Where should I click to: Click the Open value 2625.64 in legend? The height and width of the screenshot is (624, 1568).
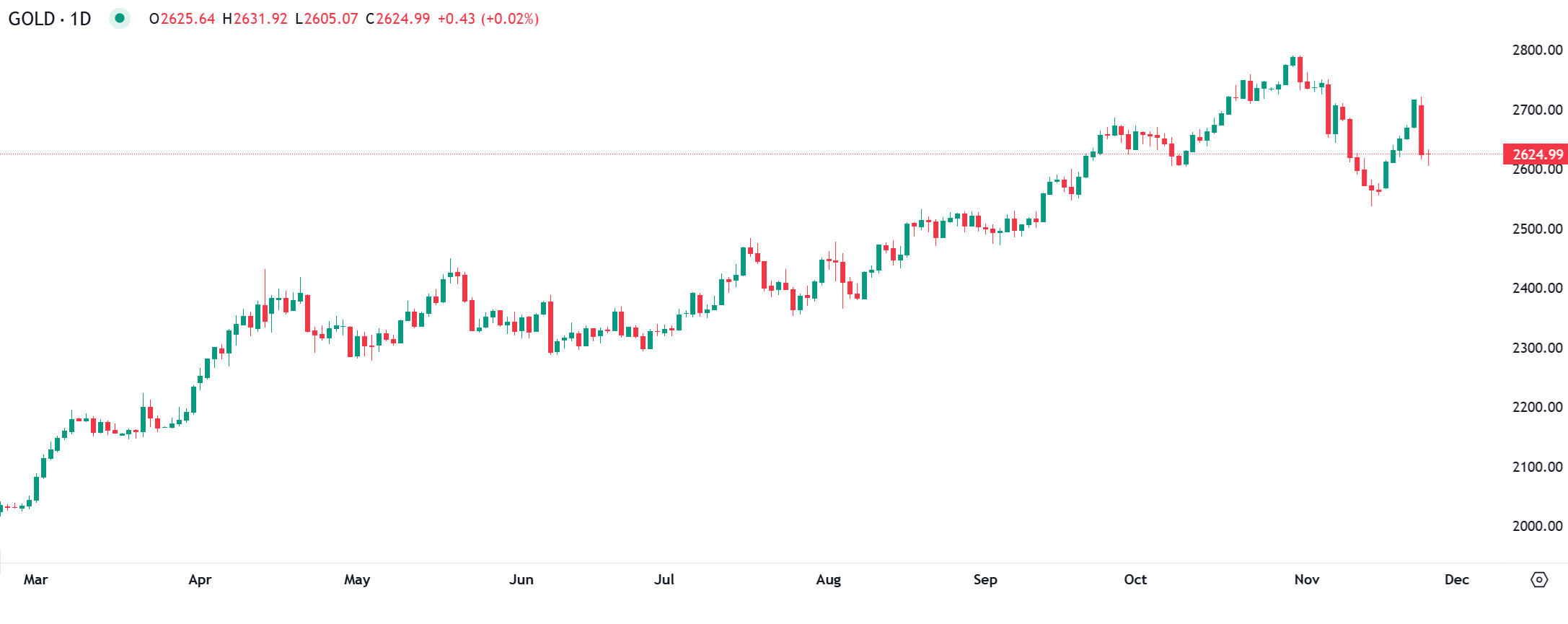(187, 19)
